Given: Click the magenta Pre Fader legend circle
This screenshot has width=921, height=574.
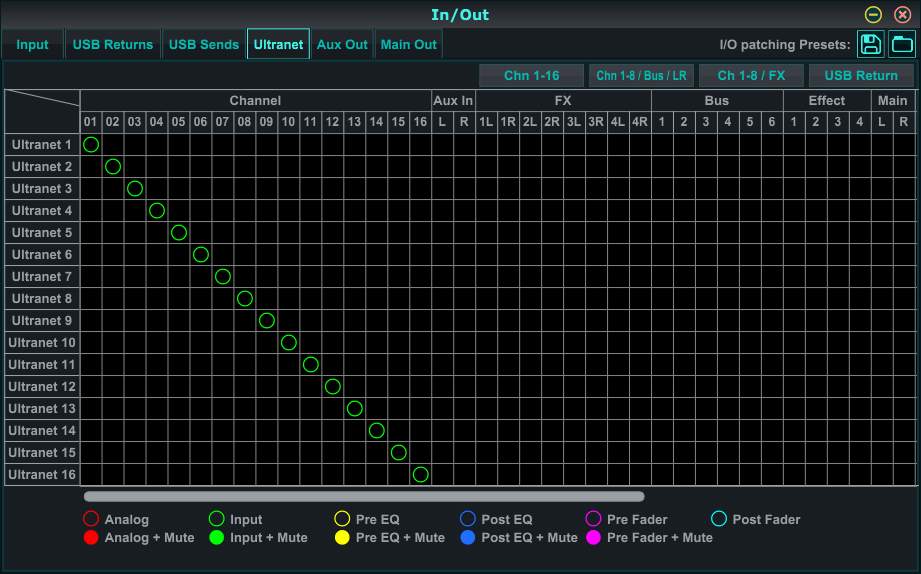Looking at the screenshot, I should [594, 519].
